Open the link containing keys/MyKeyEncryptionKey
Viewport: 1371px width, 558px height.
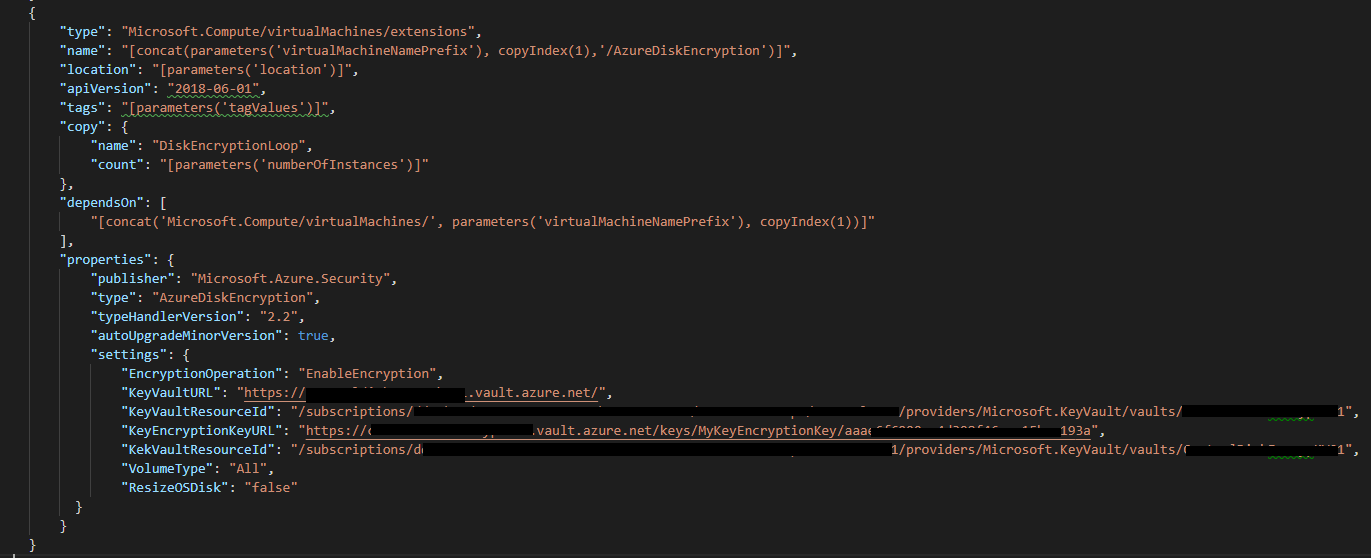tap(698, 431)
